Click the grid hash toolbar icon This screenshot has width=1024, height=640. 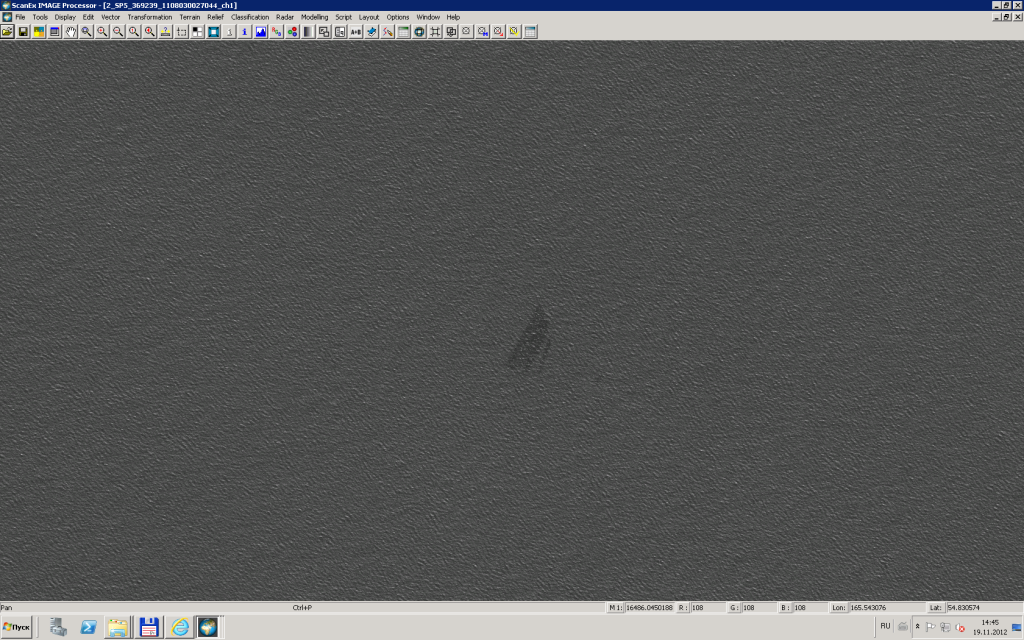(x=435, y=32)
